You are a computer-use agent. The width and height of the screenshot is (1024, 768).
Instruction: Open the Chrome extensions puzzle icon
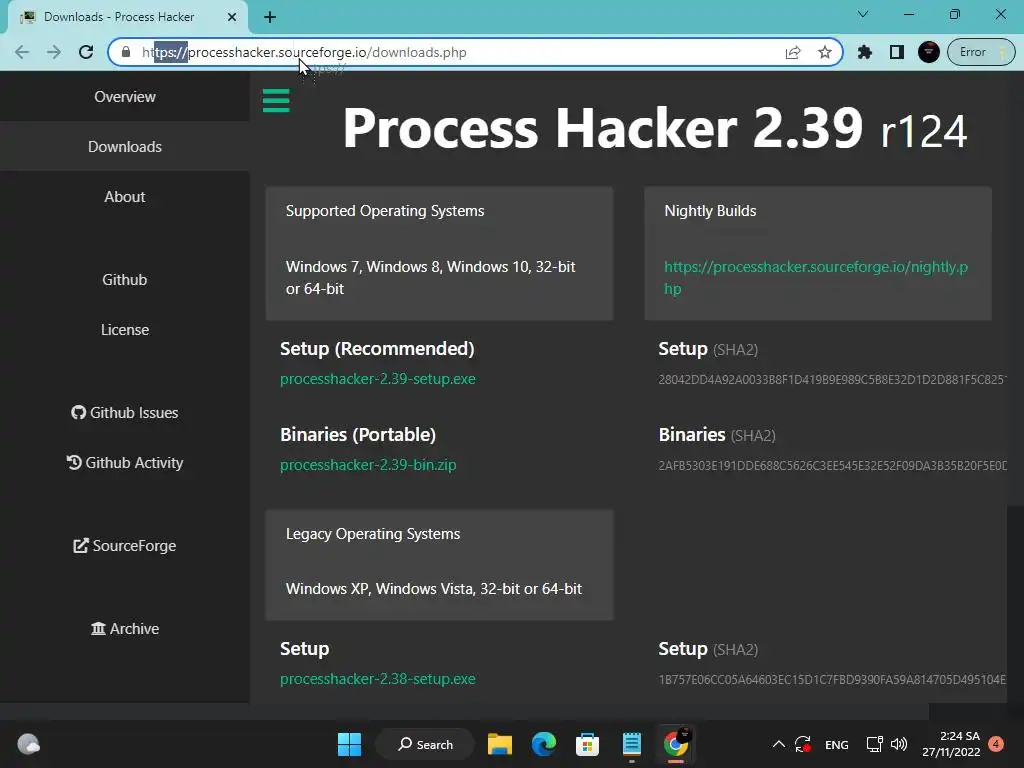pos(865,52)
